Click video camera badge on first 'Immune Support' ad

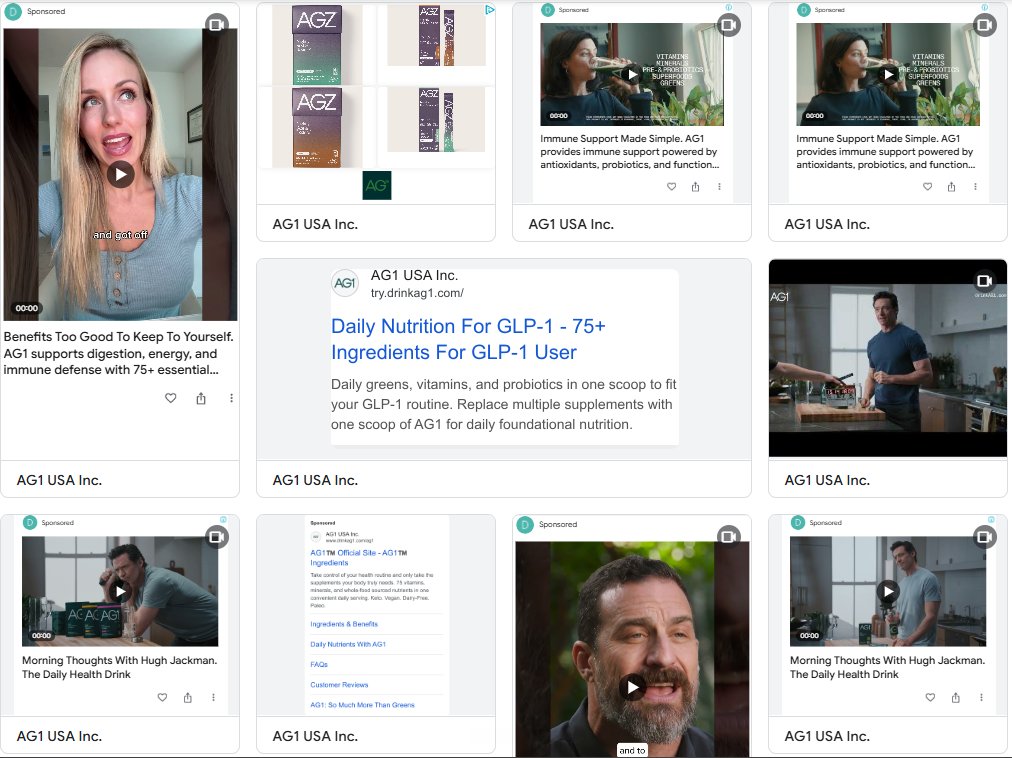[x=729, y=25]
